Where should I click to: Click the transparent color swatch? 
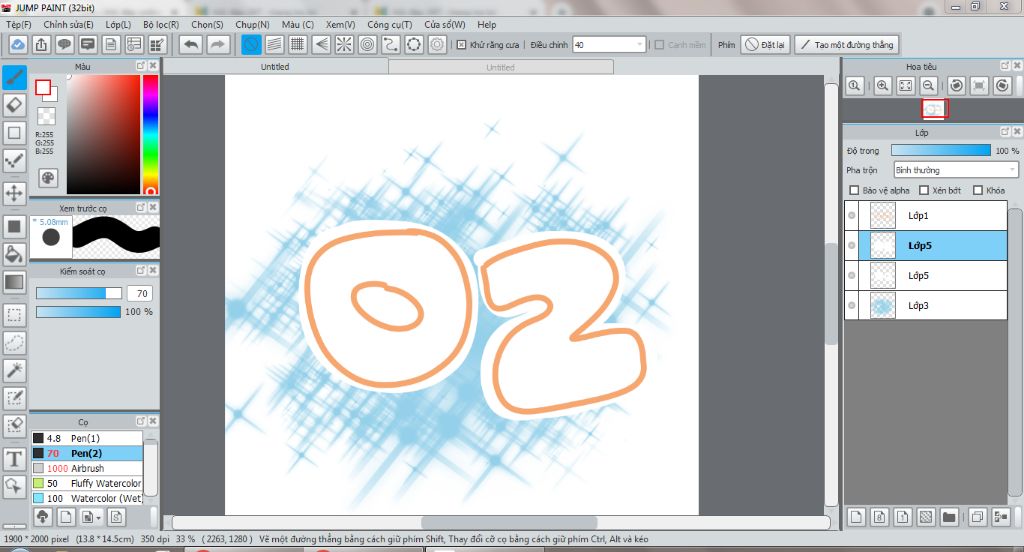[46, 116]
